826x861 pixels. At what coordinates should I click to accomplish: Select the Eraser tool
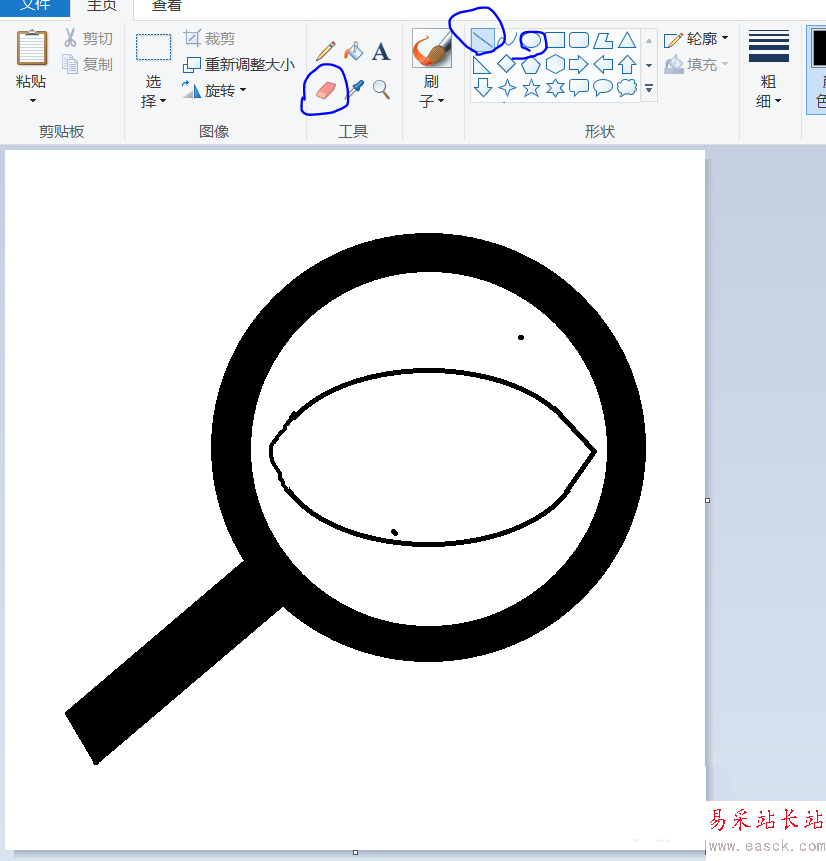pos(326,90)
